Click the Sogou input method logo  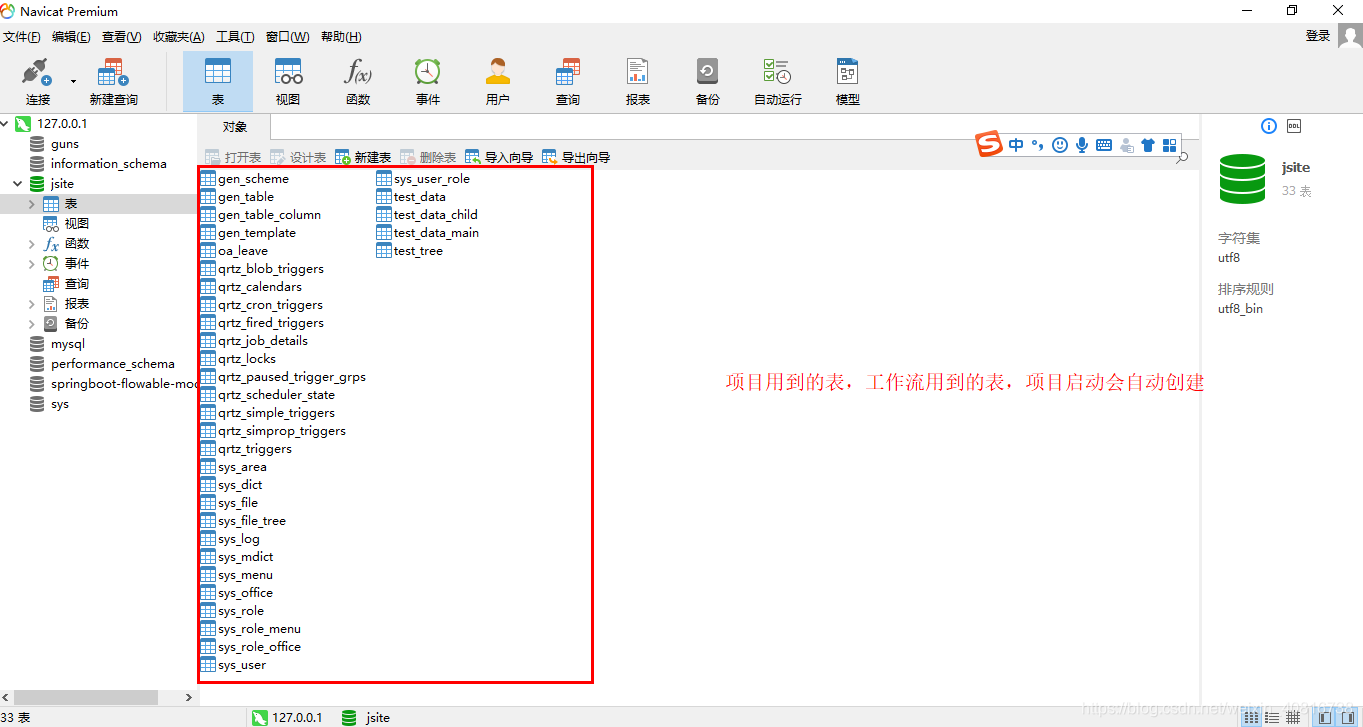click(x=989, y=145)
